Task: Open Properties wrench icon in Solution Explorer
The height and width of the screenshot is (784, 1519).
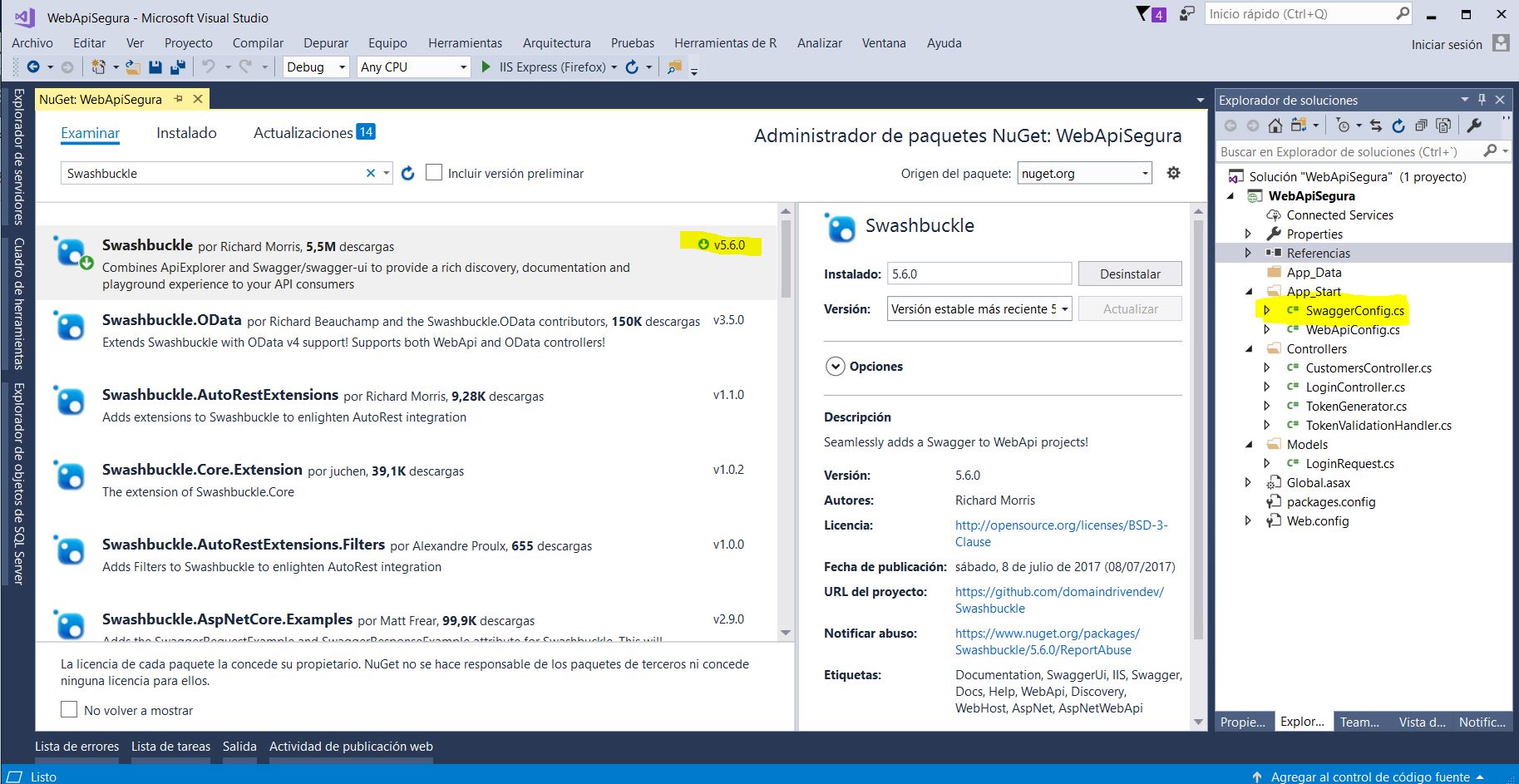Action: click(x=1474, y=126)
